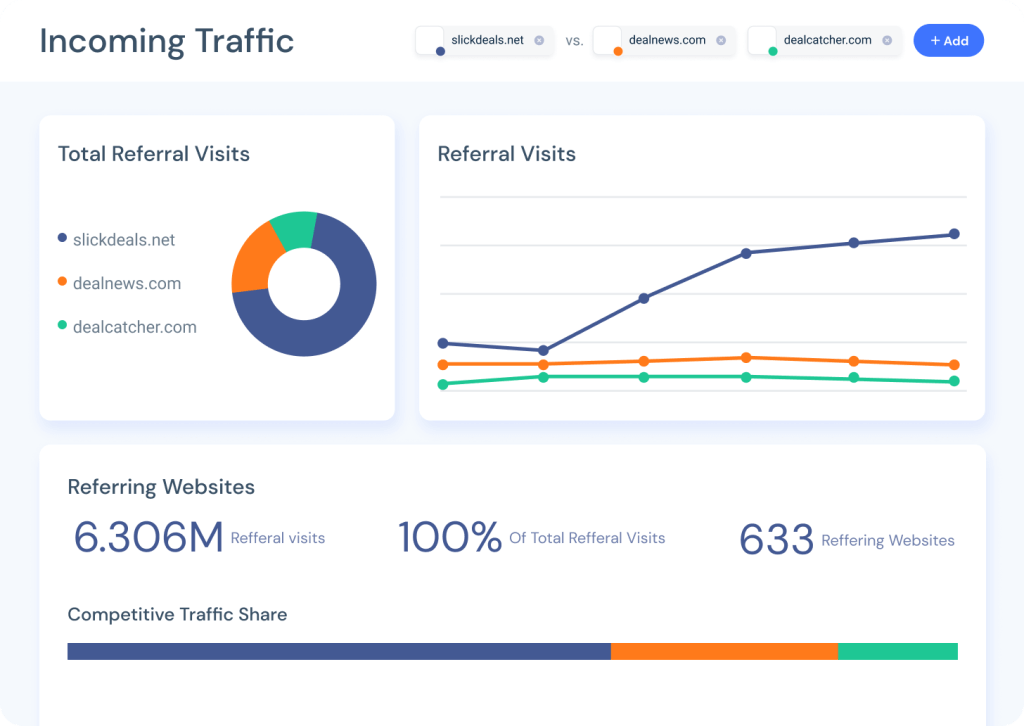Click slickdeals.net in the donut chart legend

(124, 240)
